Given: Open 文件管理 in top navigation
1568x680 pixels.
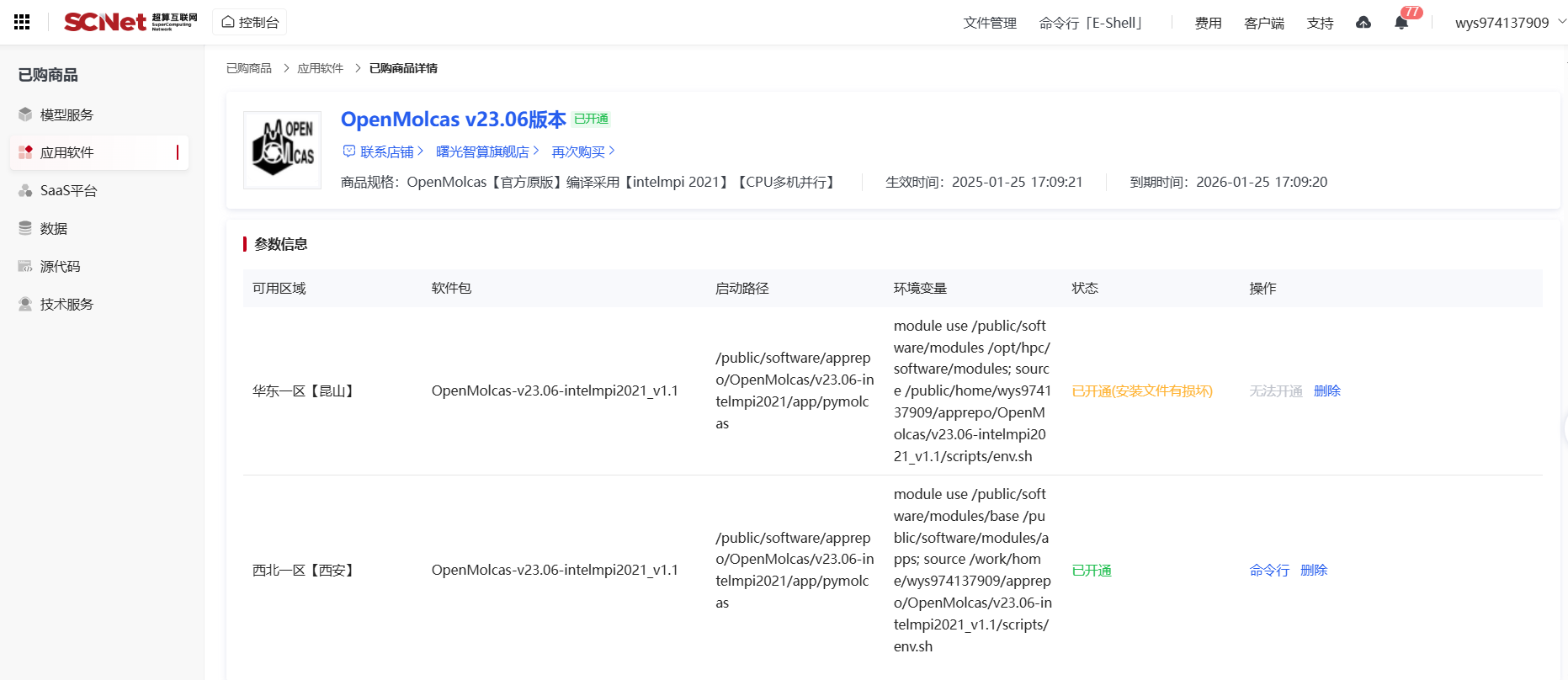Looking at the screenshot, I should coord(990,23).
